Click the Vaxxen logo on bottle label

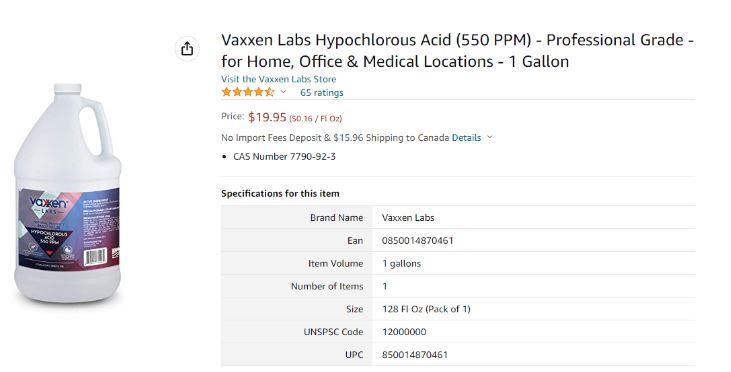(x=48, y=203)
